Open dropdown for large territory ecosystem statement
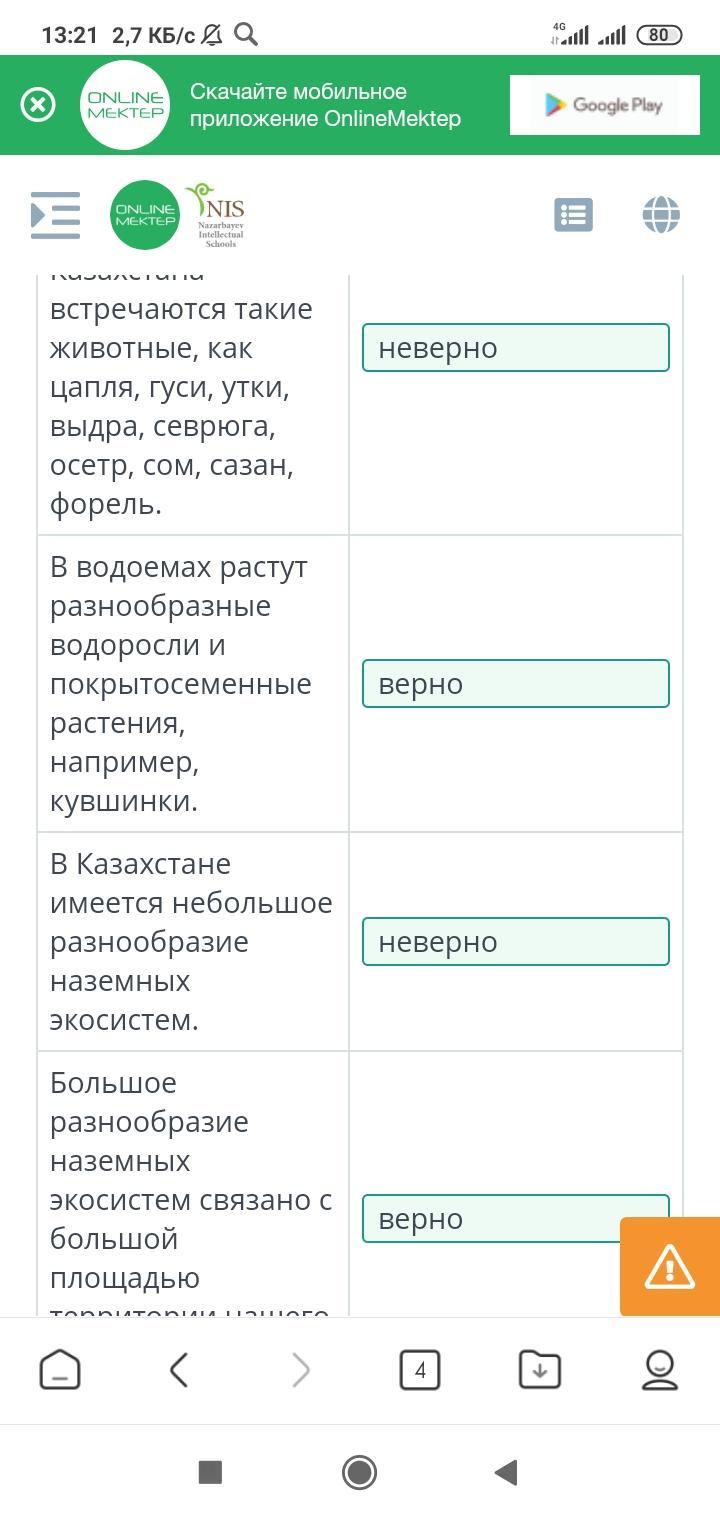Screen dimensions: 720x1520 pos(490,1219)
